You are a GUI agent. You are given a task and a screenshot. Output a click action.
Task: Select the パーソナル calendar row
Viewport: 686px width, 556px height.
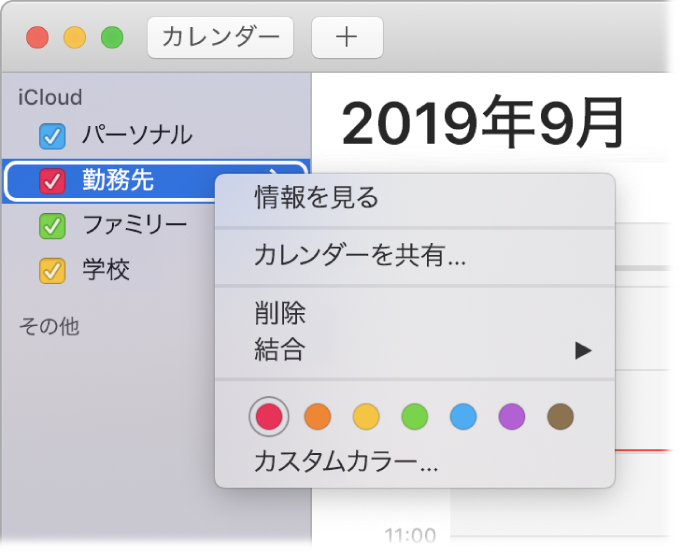tap(156, 136)
